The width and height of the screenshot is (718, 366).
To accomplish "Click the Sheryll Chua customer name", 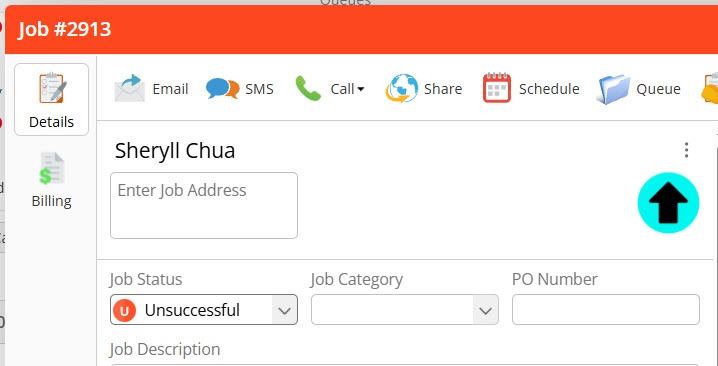I will pos(174,151).
